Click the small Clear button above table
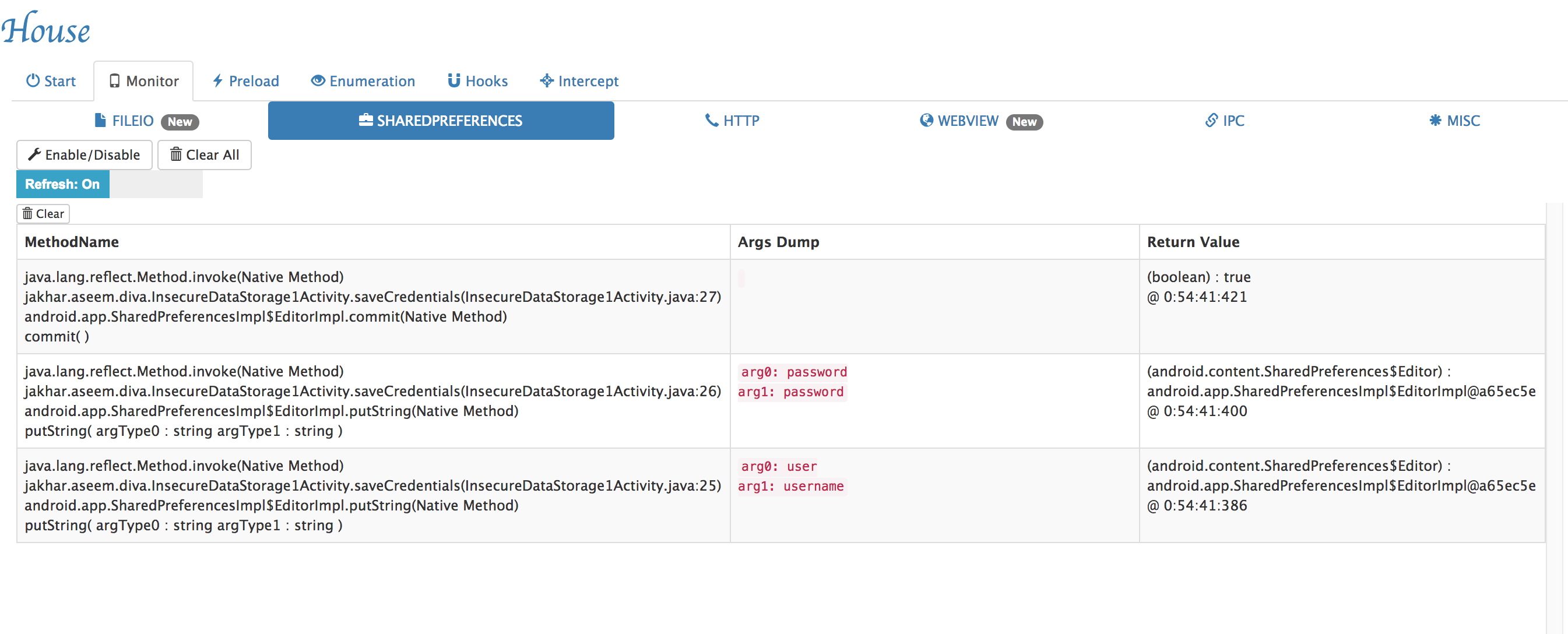This screenshot has width=1568, height=634. (43, 213)
